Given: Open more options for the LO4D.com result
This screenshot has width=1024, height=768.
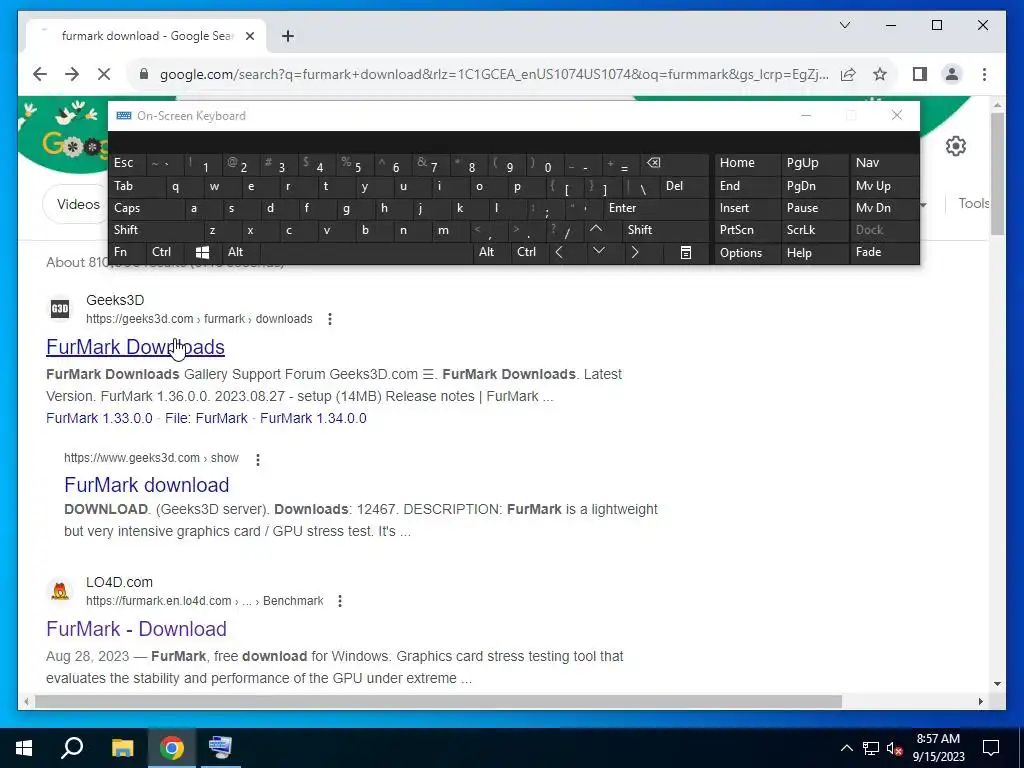Looking at the screenshot, I should click(x=340, y=601).
